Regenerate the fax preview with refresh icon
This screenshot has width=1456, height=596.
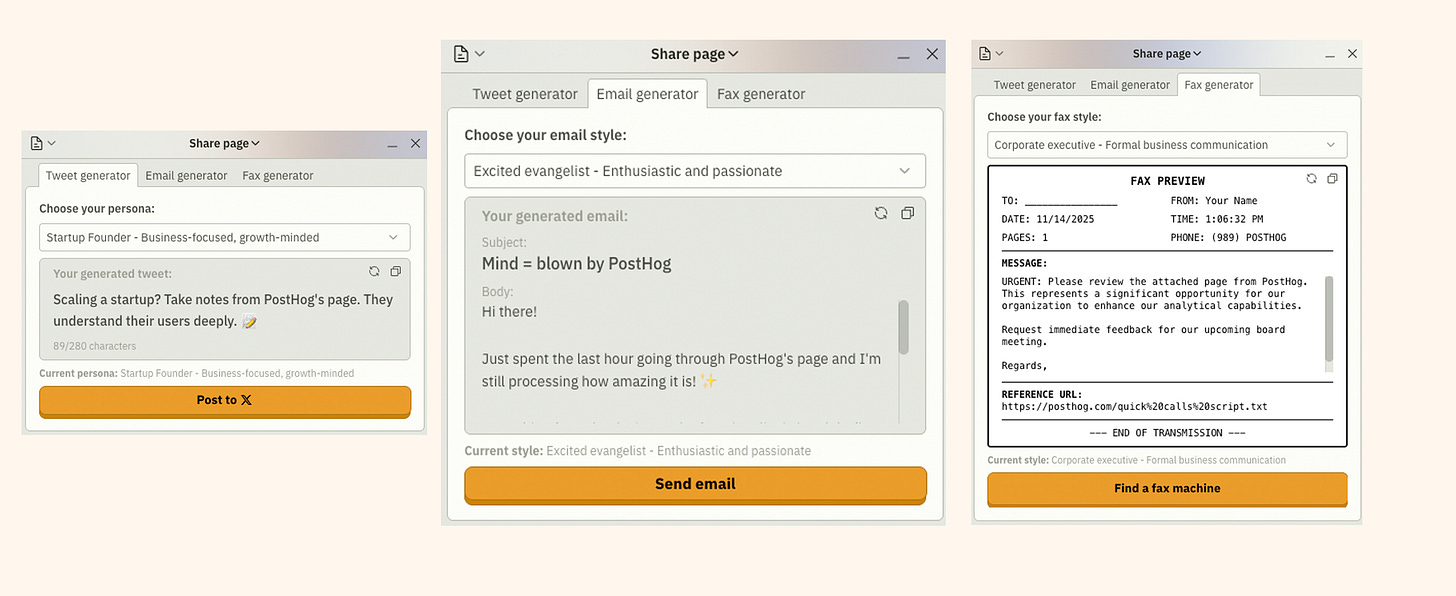pyautogui.click(x=1312, y=178)
